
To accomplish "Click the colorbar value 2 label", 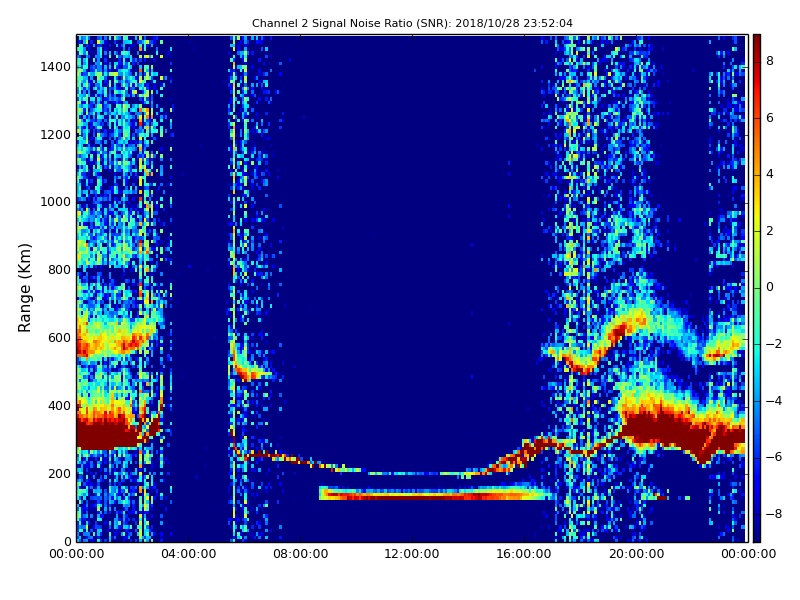I will coord(770,231).
